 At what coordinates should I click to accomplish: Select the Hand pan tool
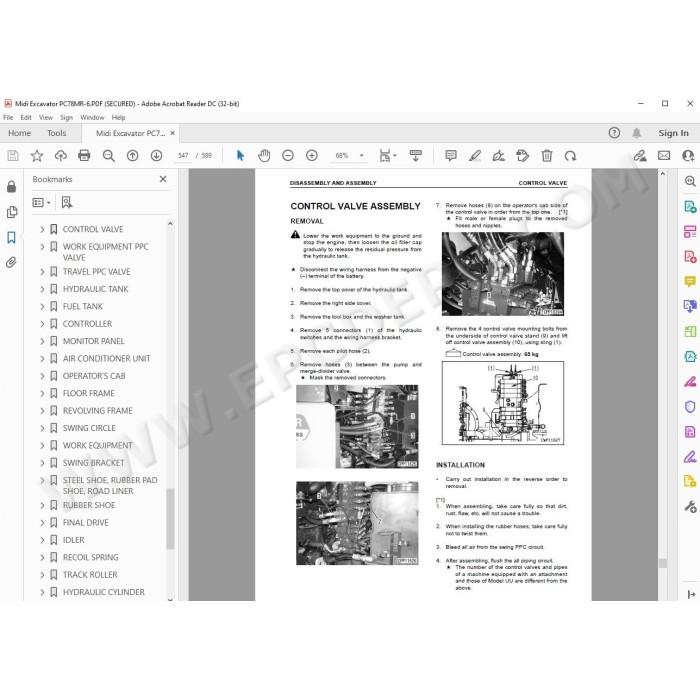pyautogui.click(x=264, y=155)
